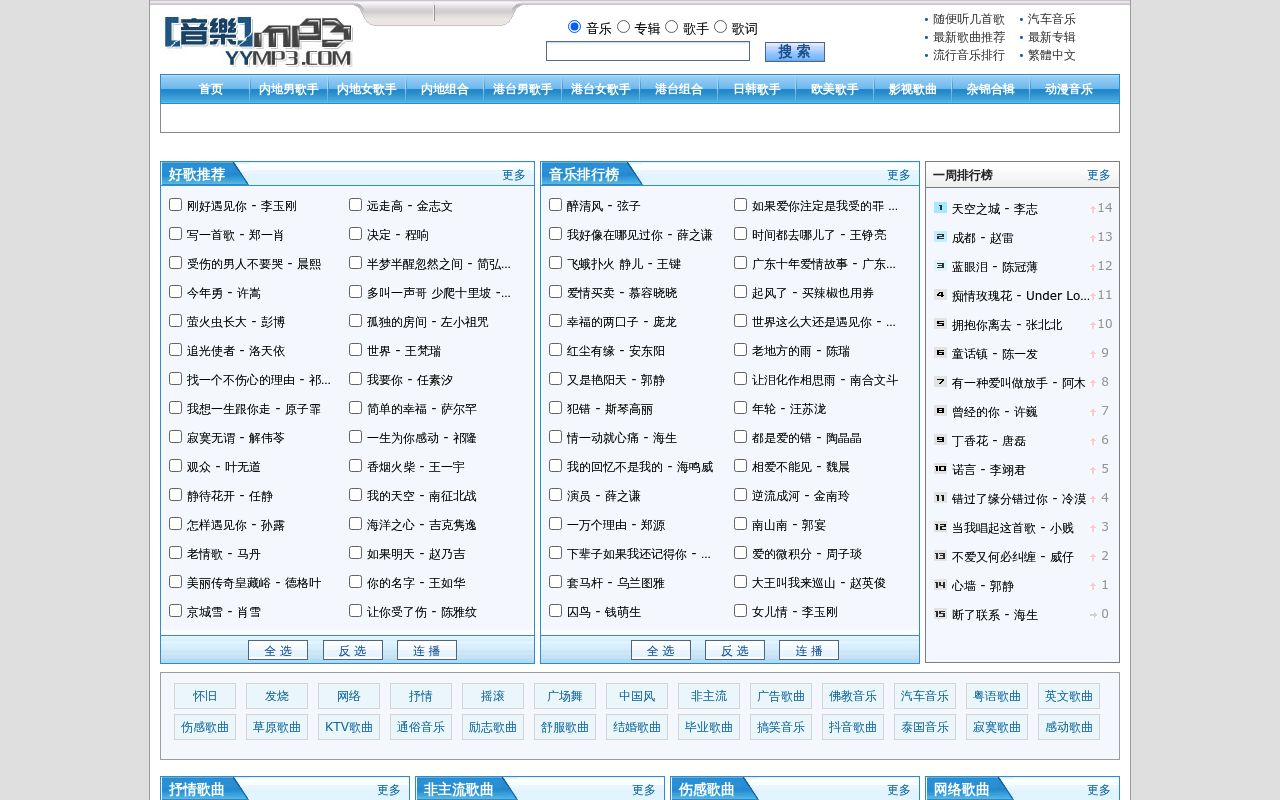Viewport: 1280px width, 800px height.
Task: Select the 歌手 radio button
Action: point(671,27)
